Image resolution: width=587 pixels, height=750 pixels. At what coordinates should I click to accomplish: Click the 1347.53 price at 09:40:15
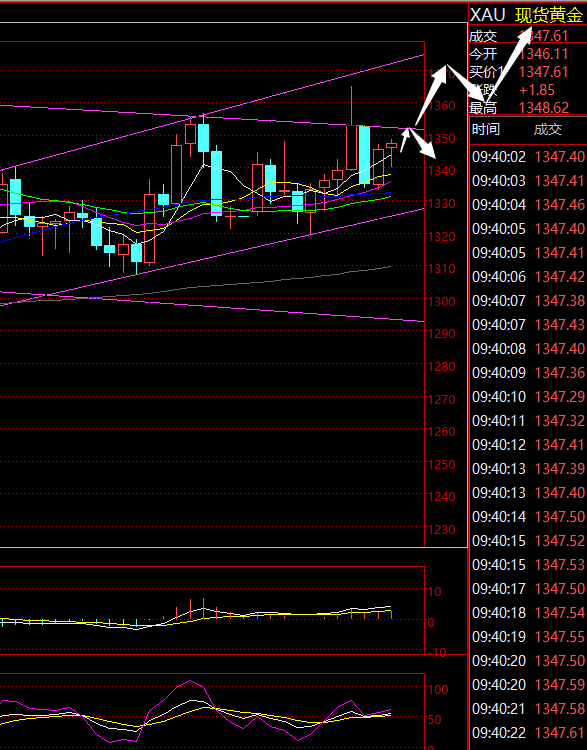560,565
